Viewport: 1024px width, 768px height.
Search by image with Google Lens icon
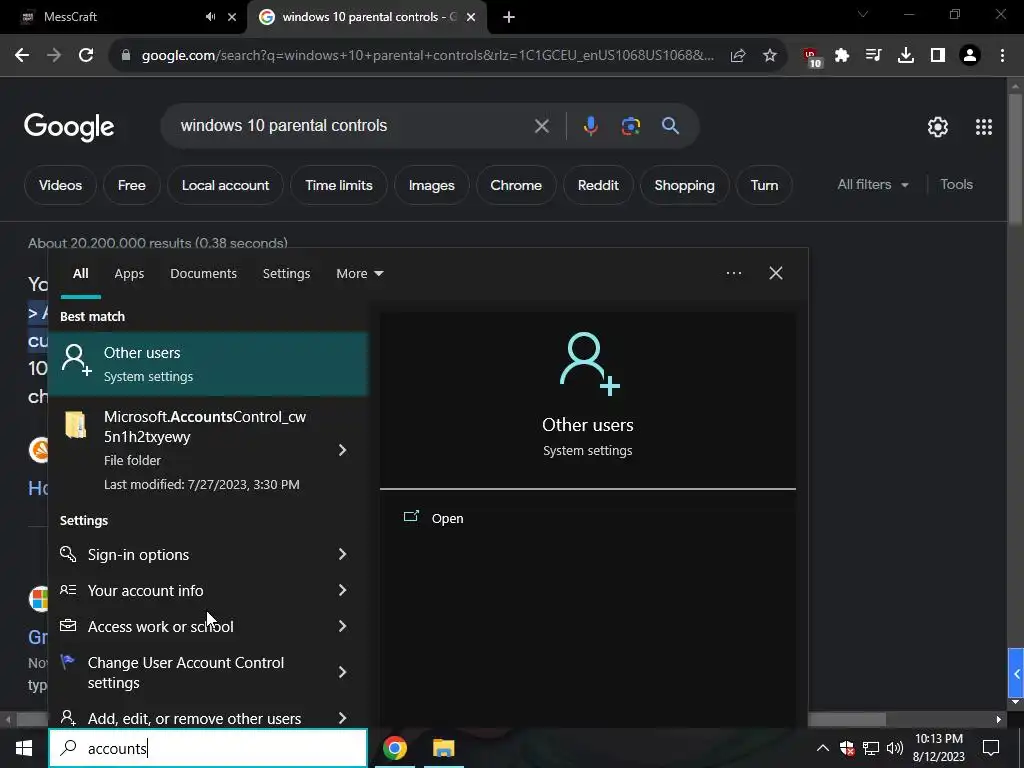630,125
